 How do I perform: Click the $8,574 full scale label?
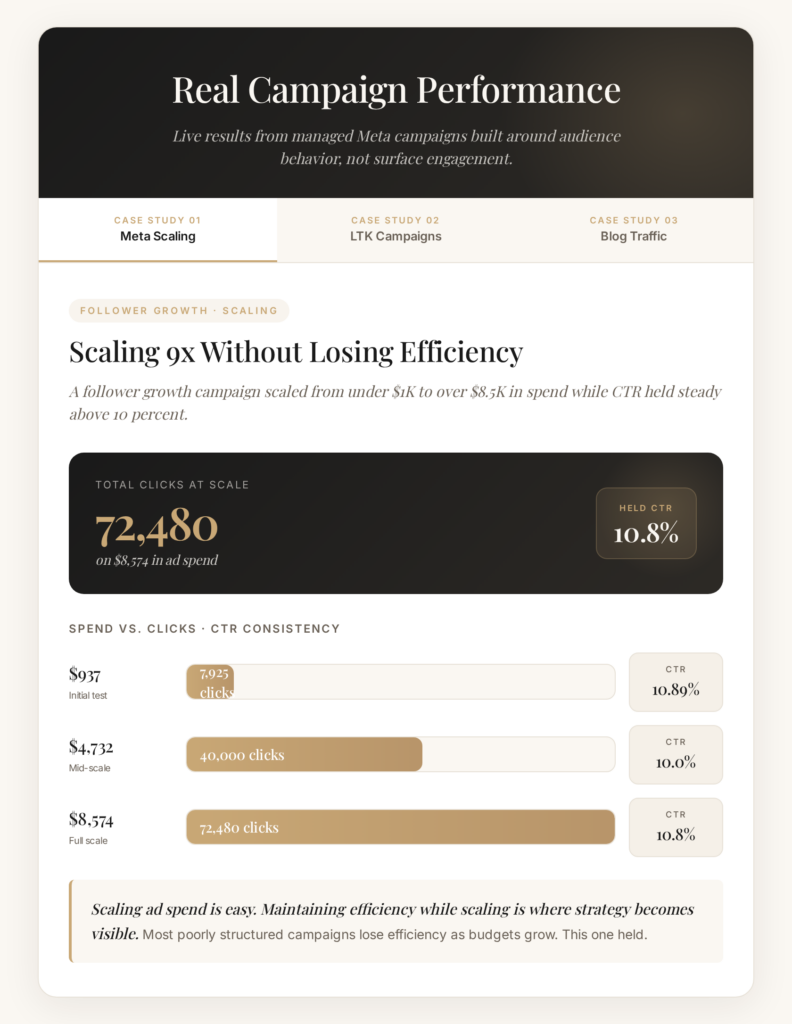click(91, 827)
